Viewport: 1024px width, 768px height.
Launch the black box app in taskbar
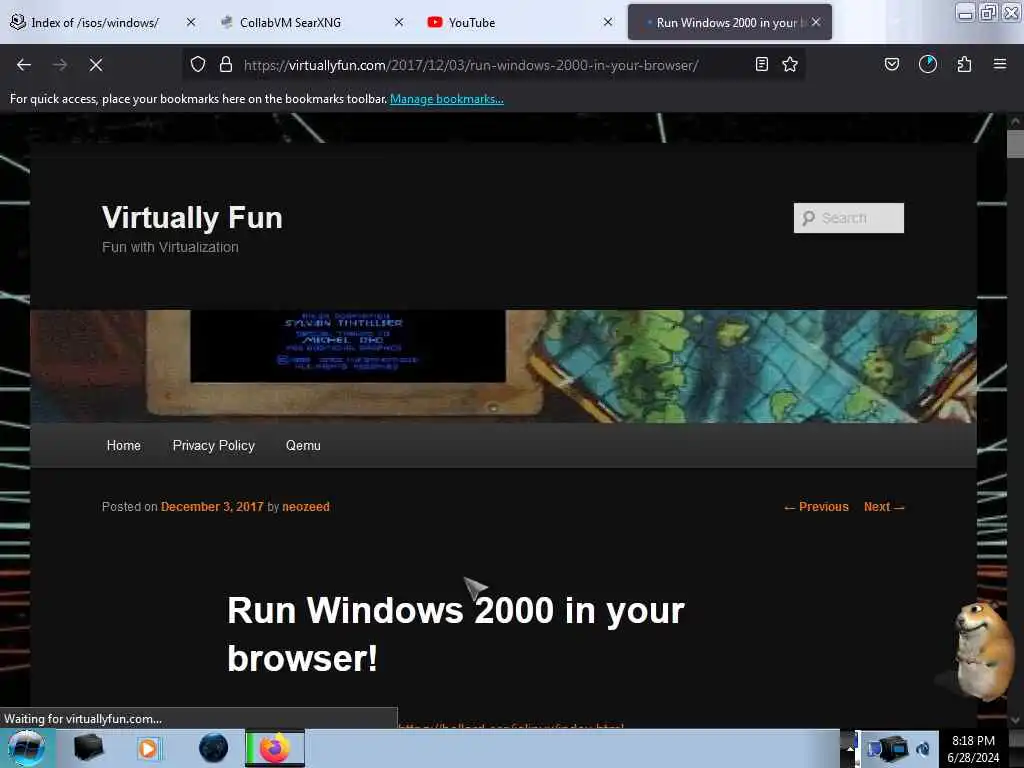tap(88, 748)
